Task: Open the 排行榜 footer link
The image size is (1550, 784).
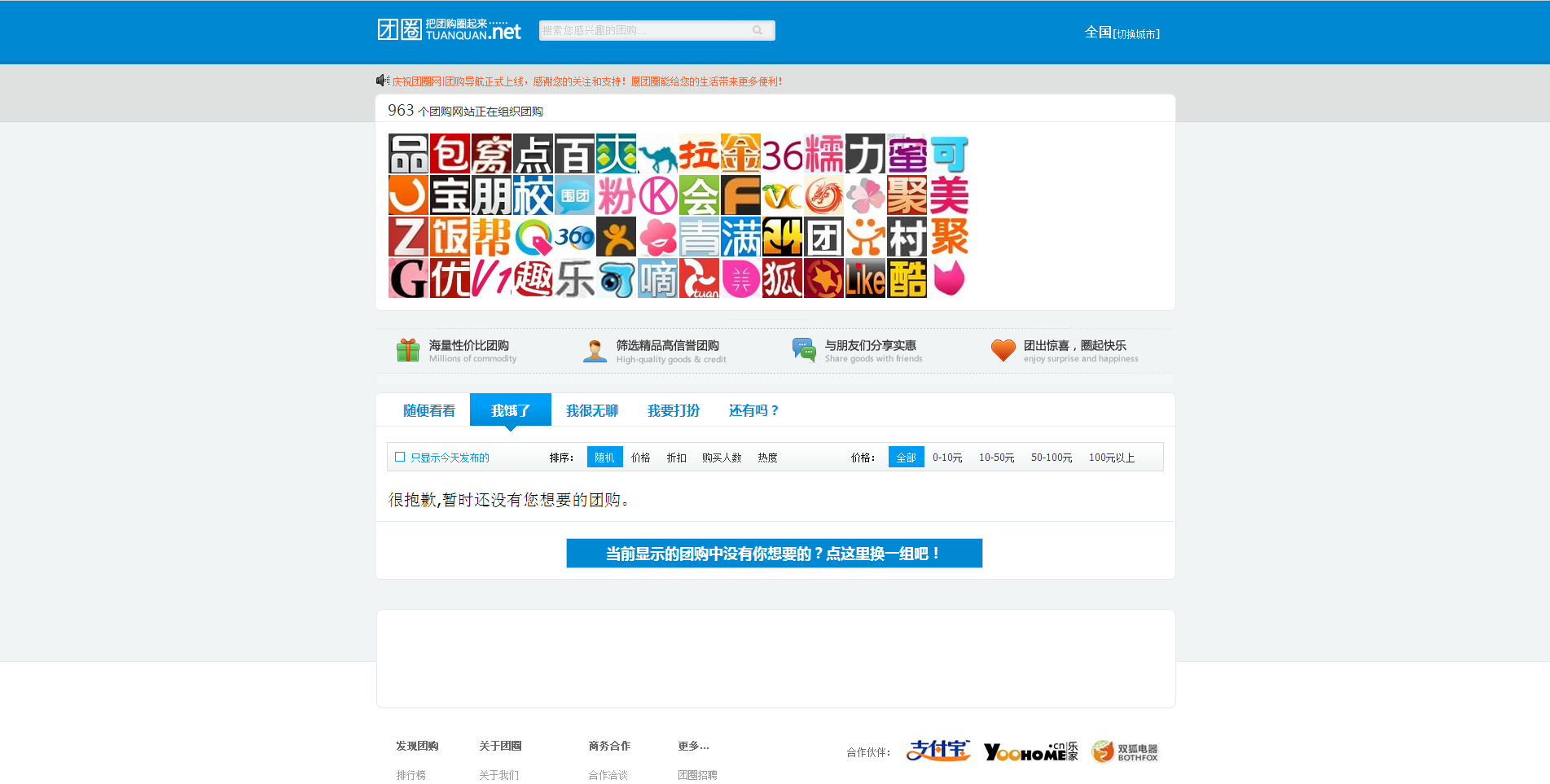Action: coord(411,775)
